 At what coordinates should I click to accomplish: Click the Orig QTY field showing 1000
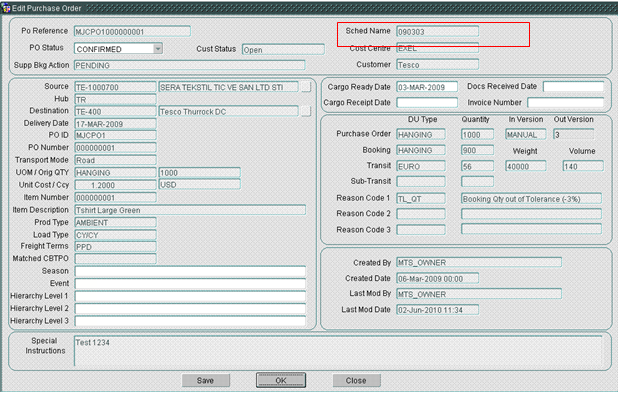pos(199,173)
